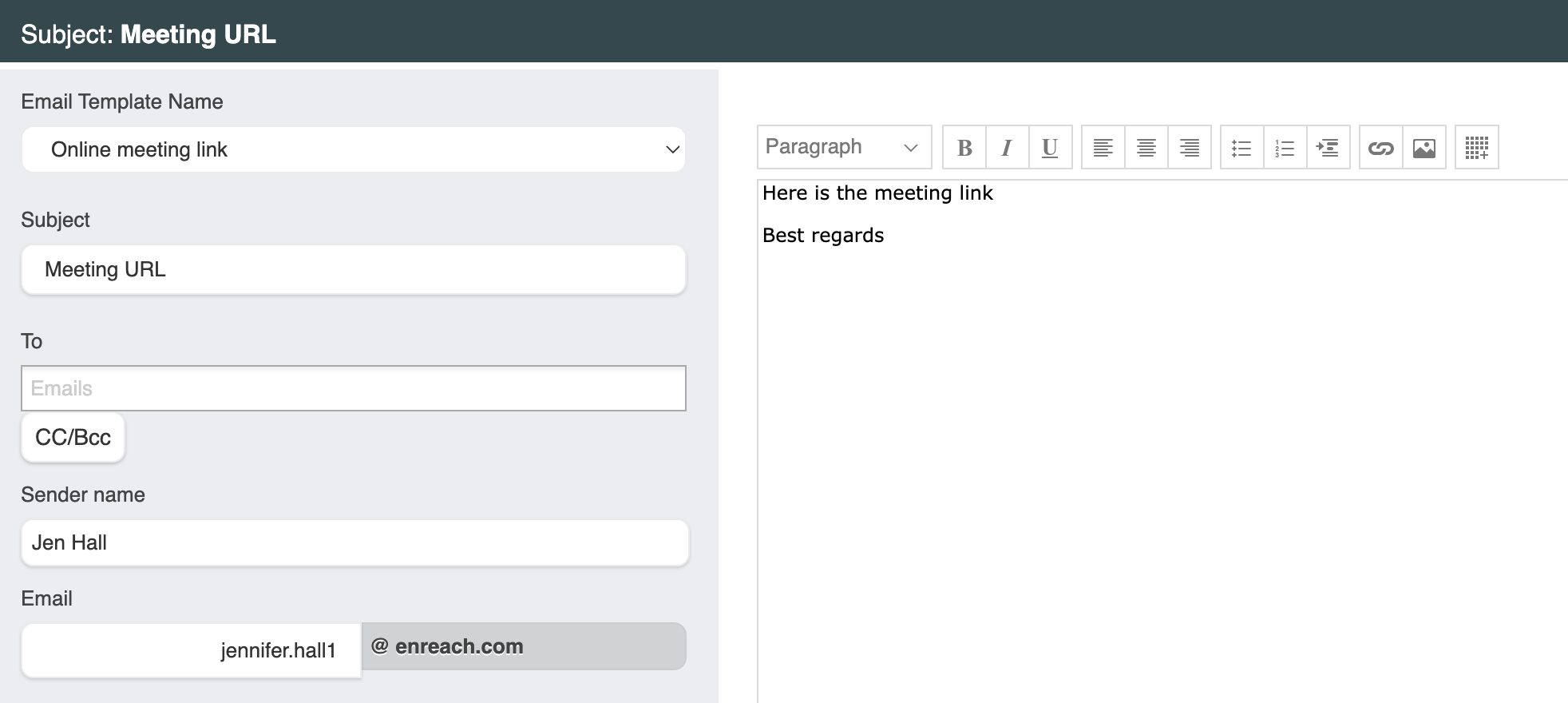
Task: Right align the email body text
Action: pyautogui.click(x=1190, y=148)
